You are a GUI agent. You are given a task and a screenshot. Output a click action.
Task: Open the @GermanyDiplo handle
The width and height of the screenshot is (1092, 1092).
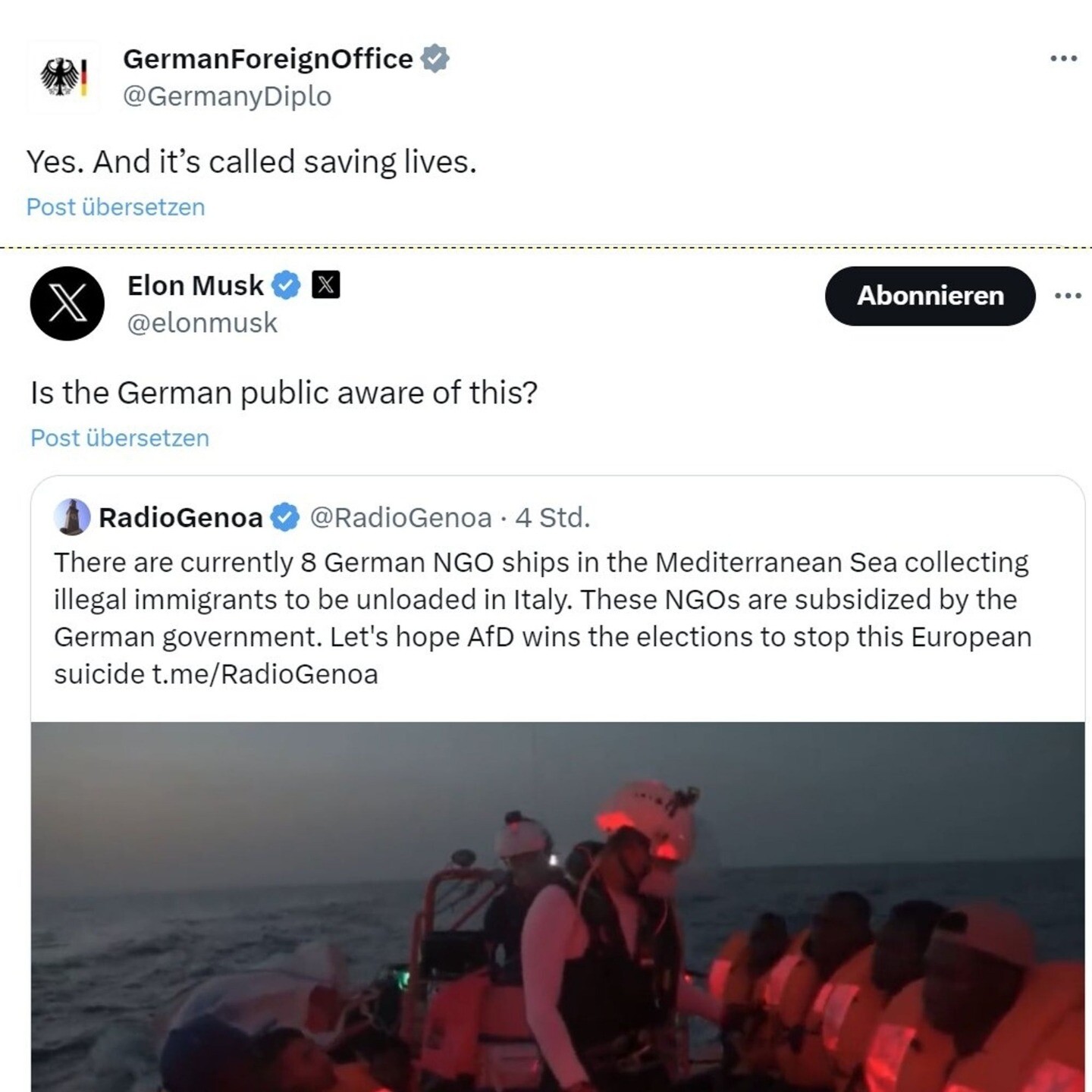tap(227, 96)
